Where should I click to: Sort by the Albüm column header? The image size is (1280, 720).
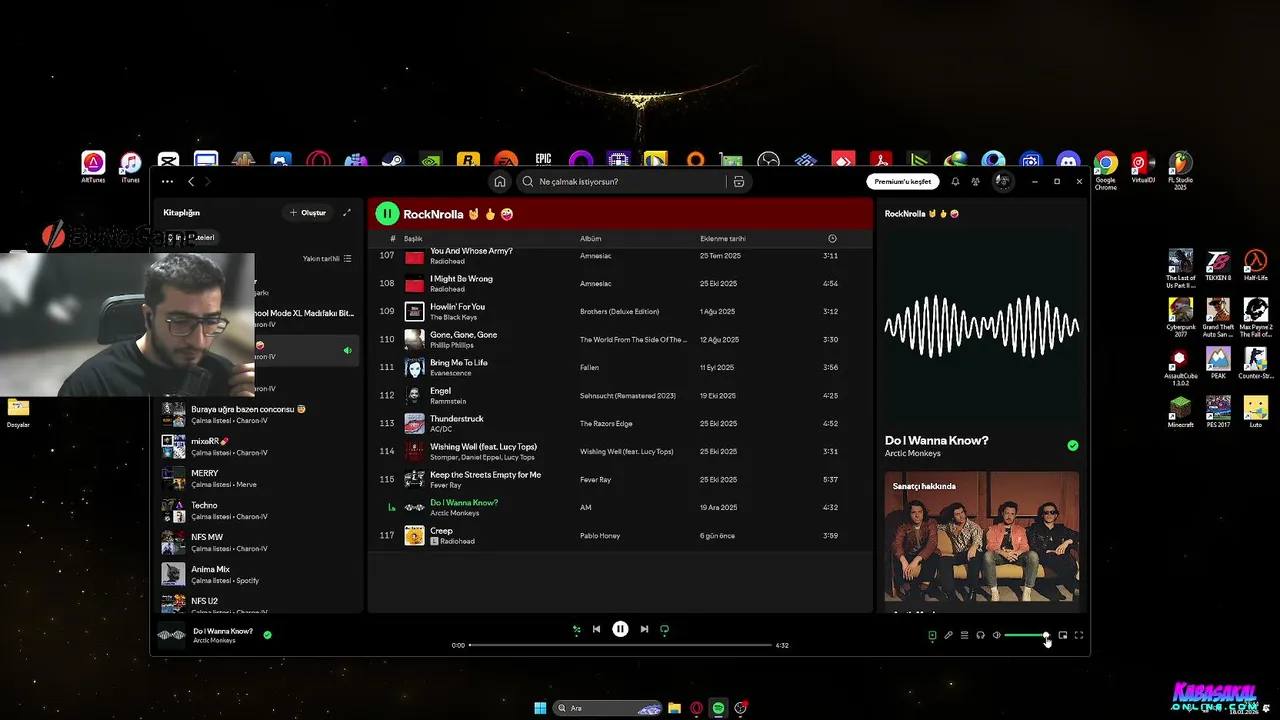pos(590,239)
